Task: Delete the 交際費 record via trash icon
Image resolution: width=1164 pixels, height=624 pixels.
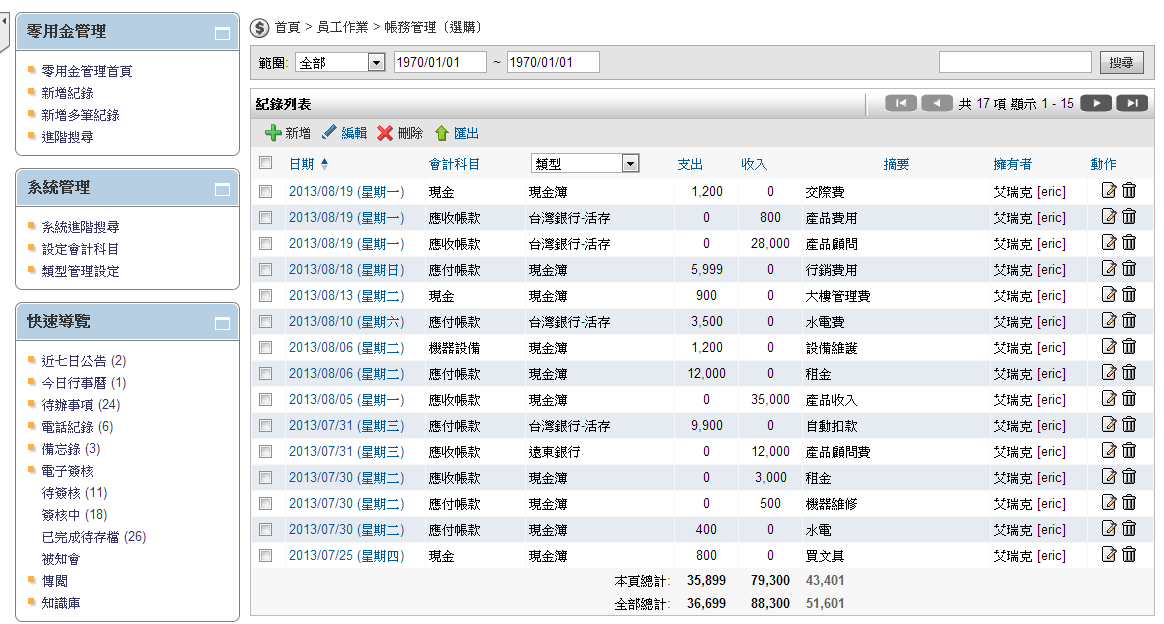Action: (x=1129, y=191)
